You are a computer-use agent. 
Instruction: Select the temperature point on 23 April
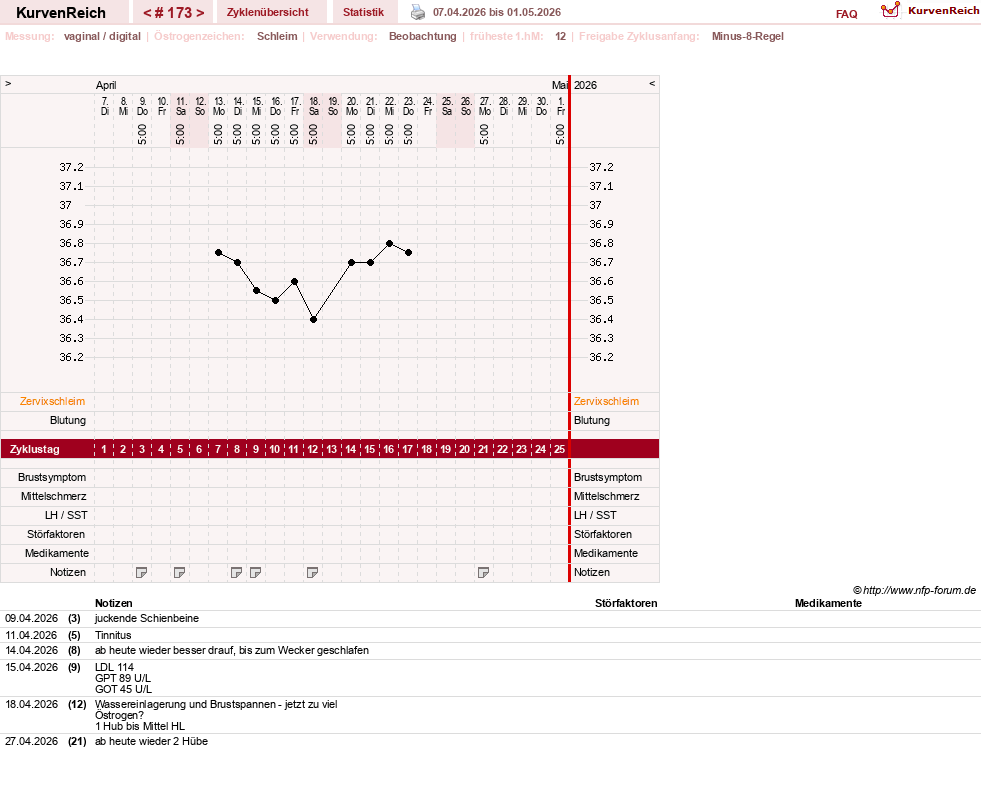tap(409, 253)
